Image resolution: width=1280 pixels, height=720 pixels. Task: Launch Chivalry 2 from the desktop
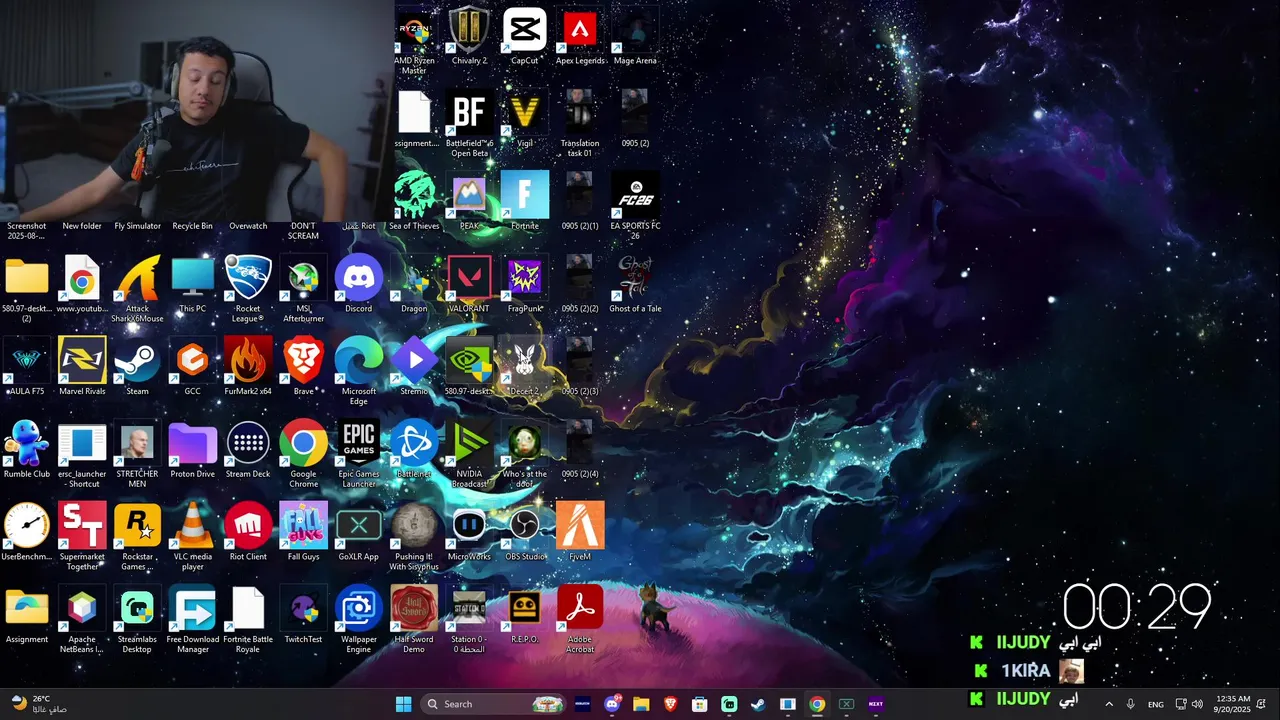(x=469, y=30)
